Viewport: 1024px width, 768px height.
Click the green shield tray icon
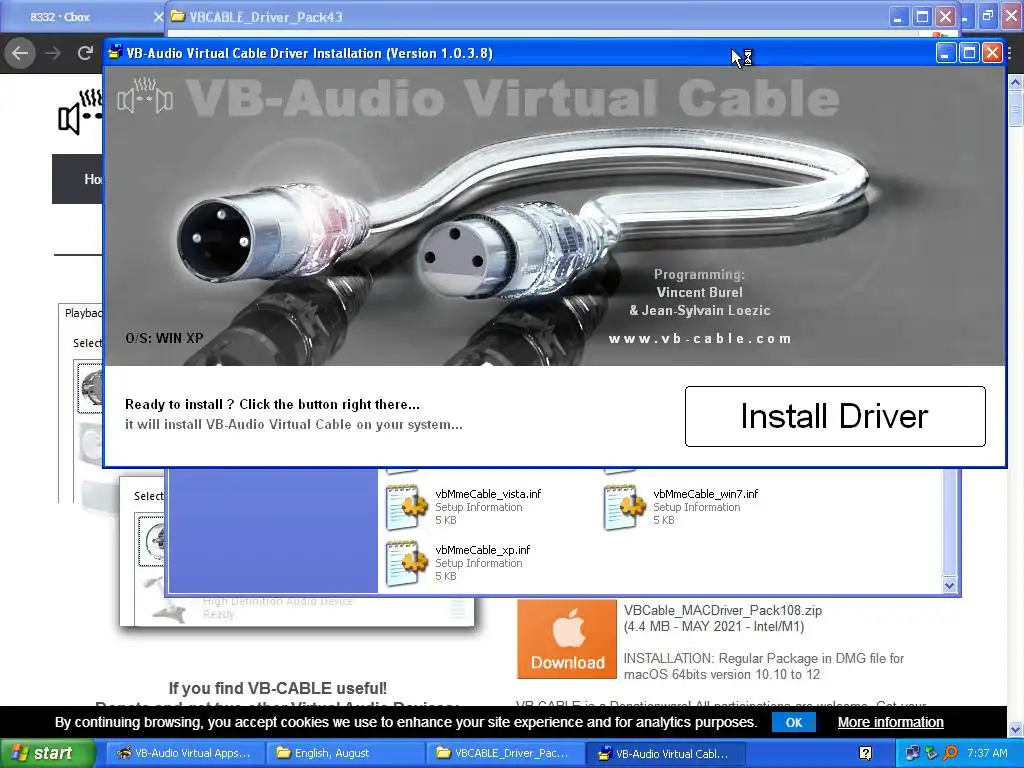(x=931, y=753)
